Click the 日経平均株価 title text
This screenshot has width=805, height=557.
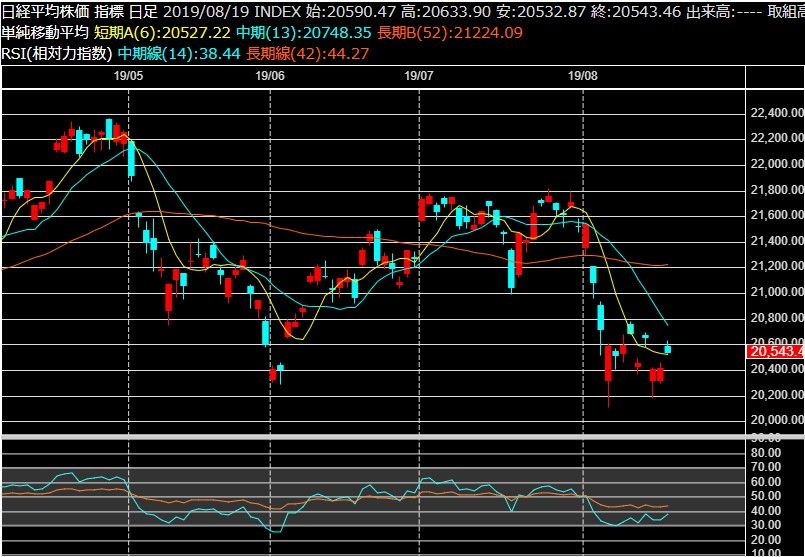click(45, 11)
